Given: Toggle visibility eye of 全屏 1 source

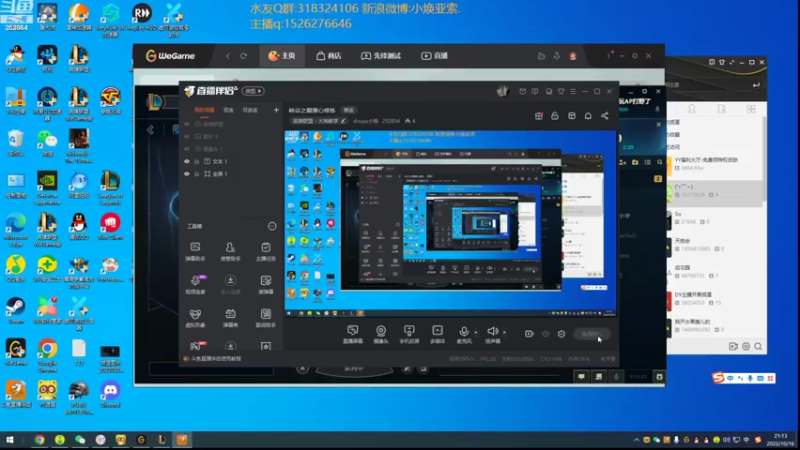Looking at the screenshot, I should [x=187, y=174].
